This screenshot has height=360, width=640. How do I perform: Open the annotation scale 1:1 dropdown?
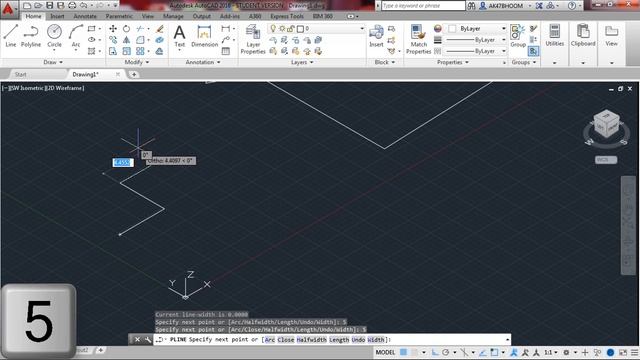551,352
